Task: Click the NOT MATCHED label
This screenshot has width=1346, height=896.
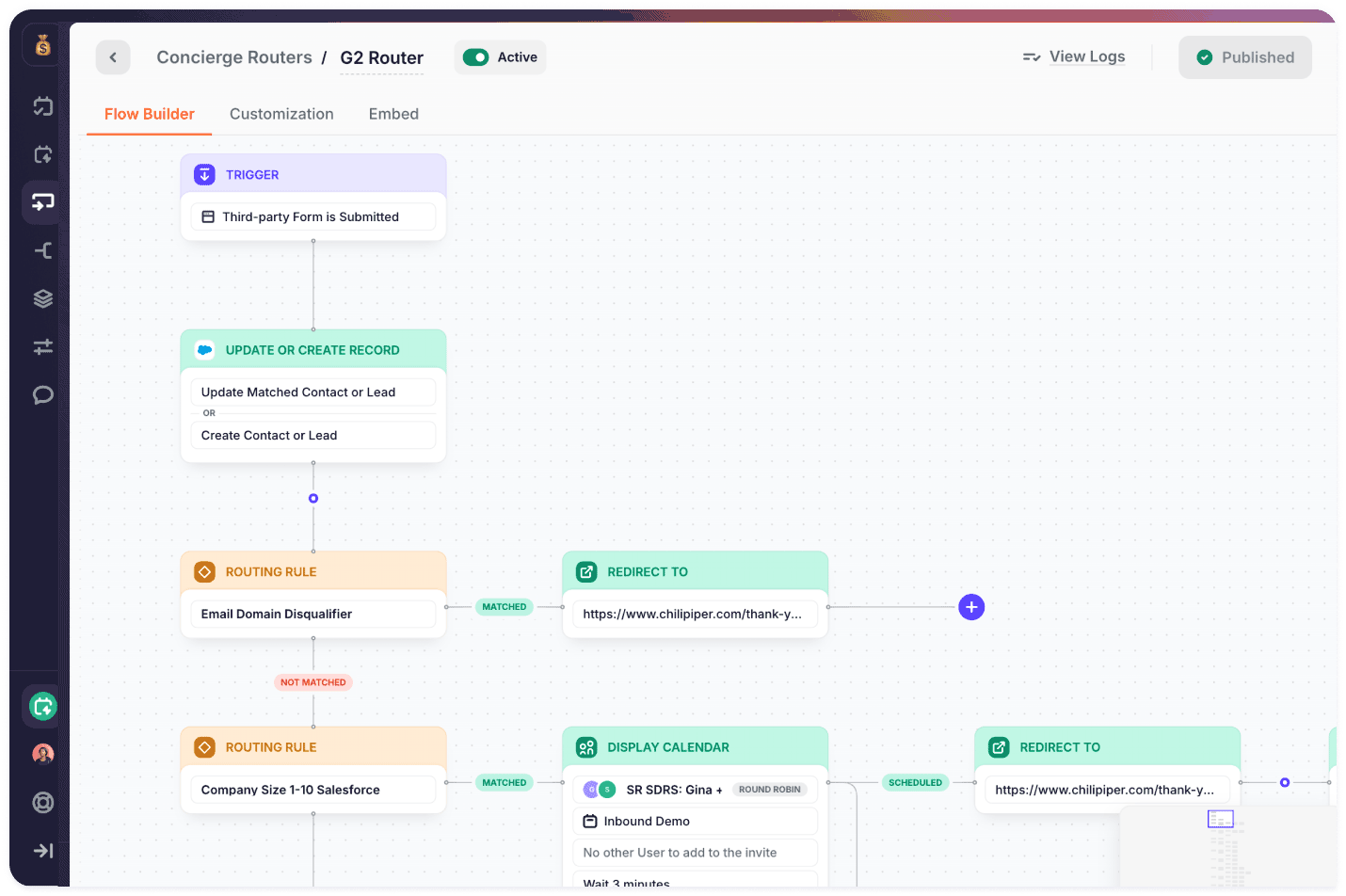Action: [x=313, y=682]
